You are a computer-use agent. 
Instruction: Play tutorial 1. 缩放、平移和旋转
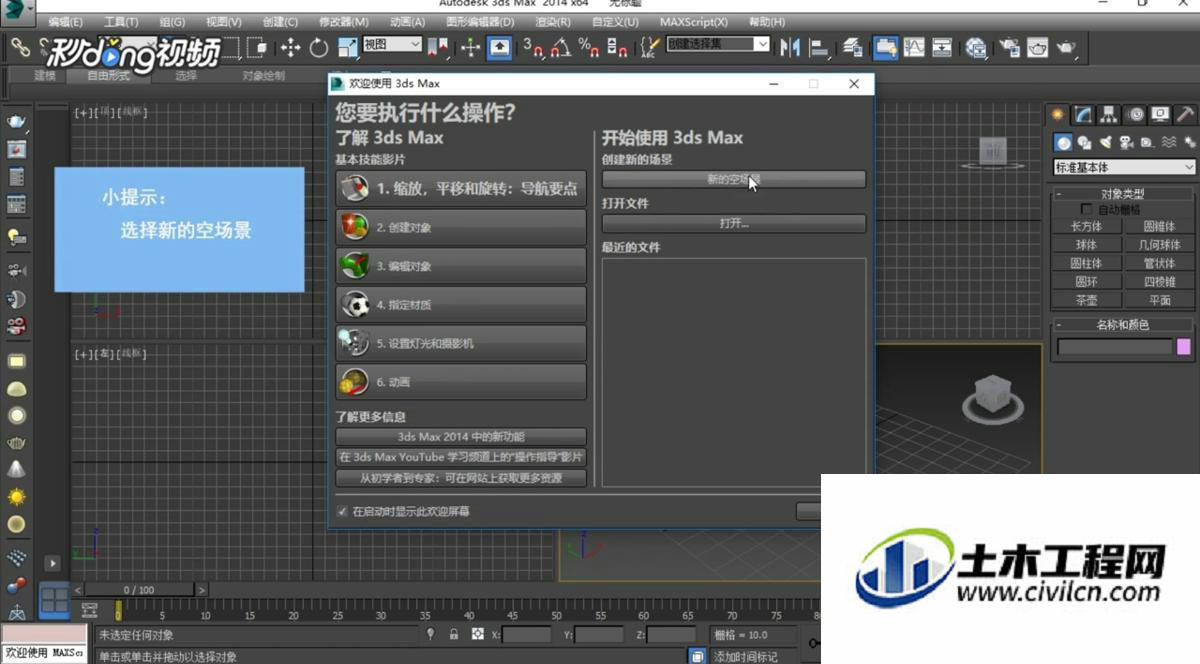click(460, 188)
